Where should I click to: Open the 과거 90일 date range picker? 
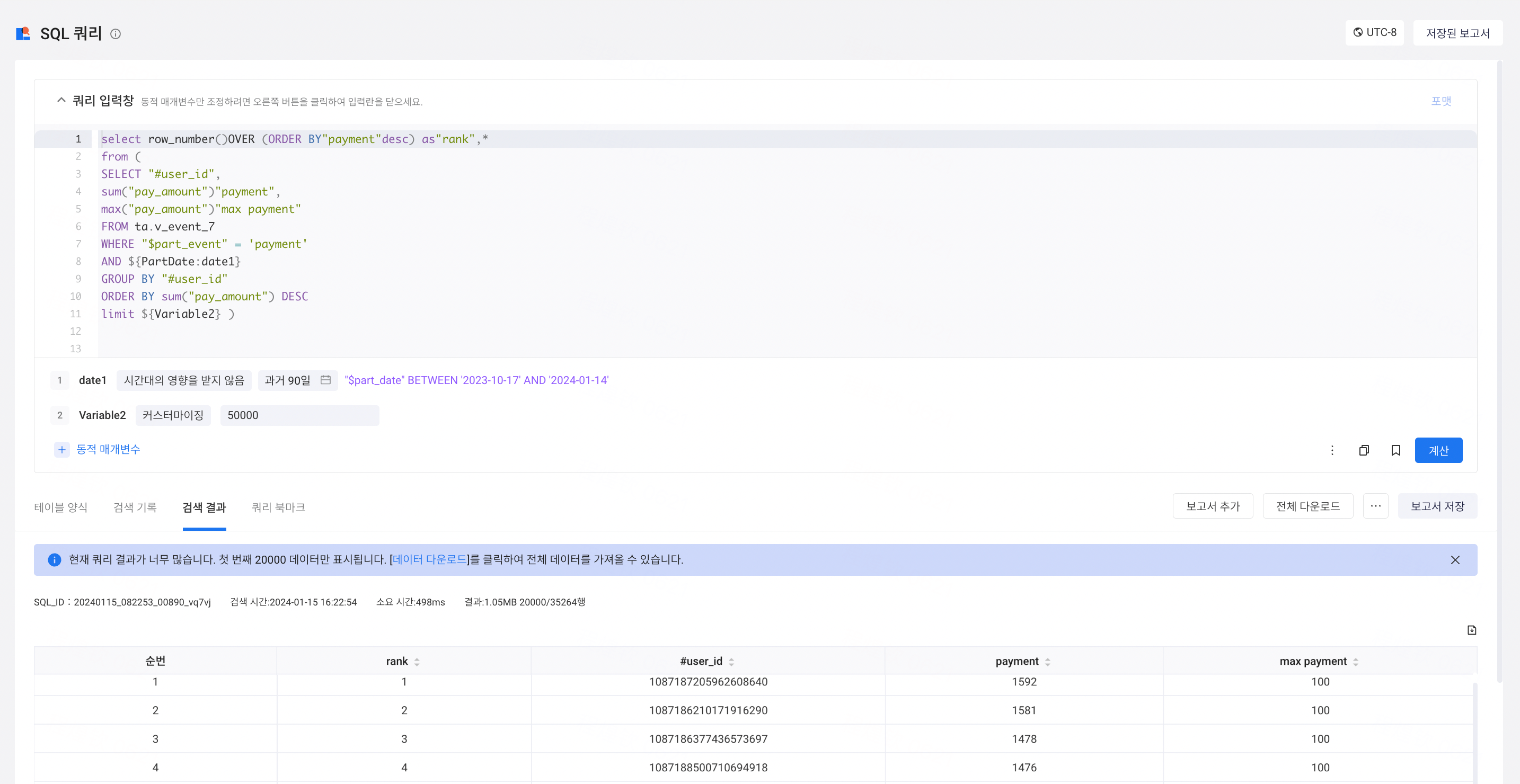tap(298, 380)
